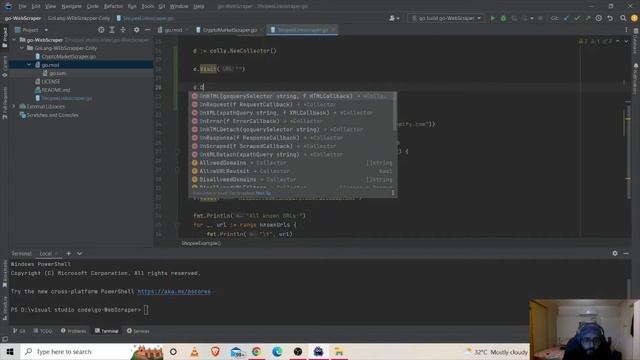Open the go build go-WebScraper configuration dropdown
This screenshot has width=640, height=360.
coord(446,18)
